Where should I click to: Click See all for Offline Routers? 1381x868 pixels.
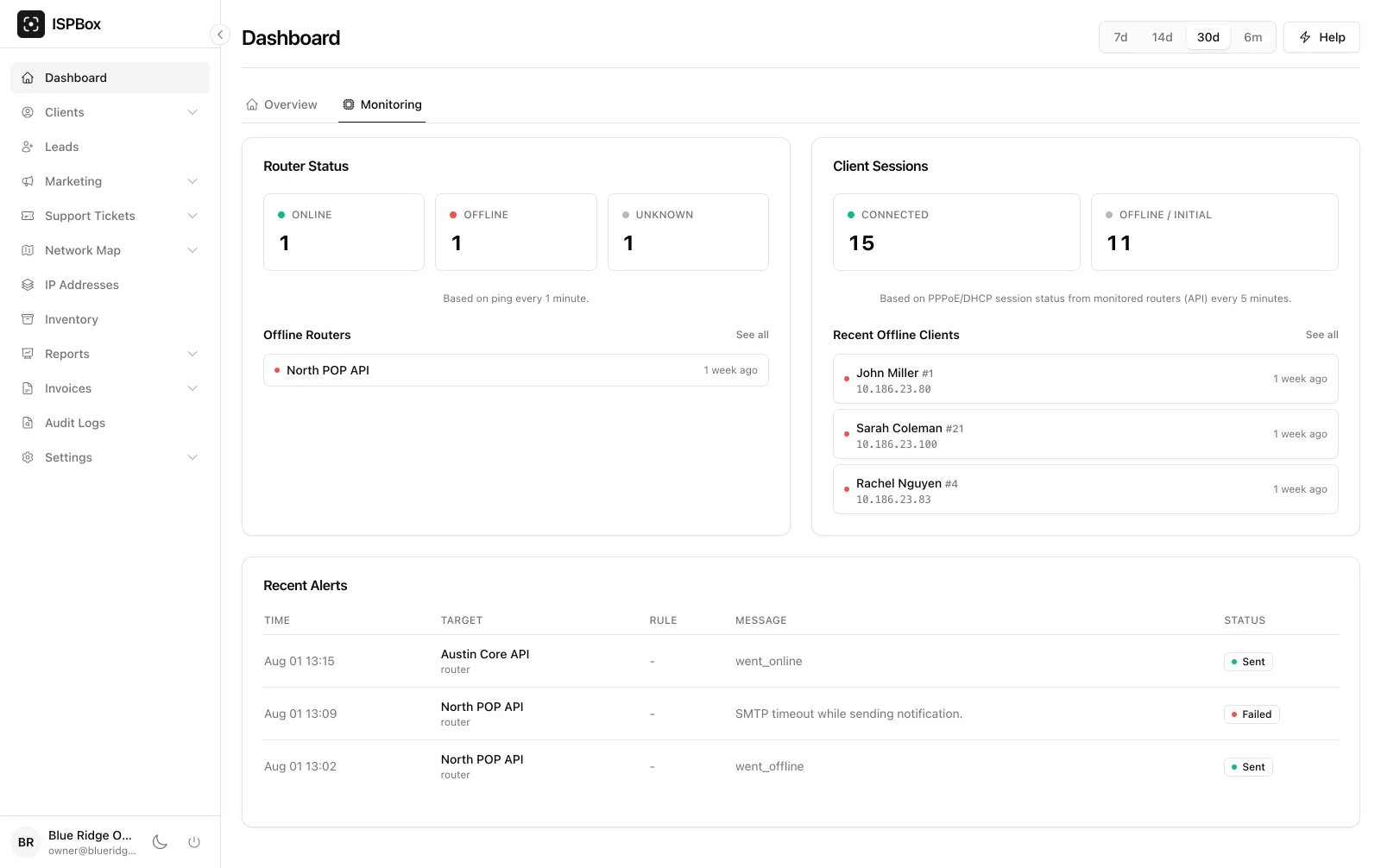[752, 335]
